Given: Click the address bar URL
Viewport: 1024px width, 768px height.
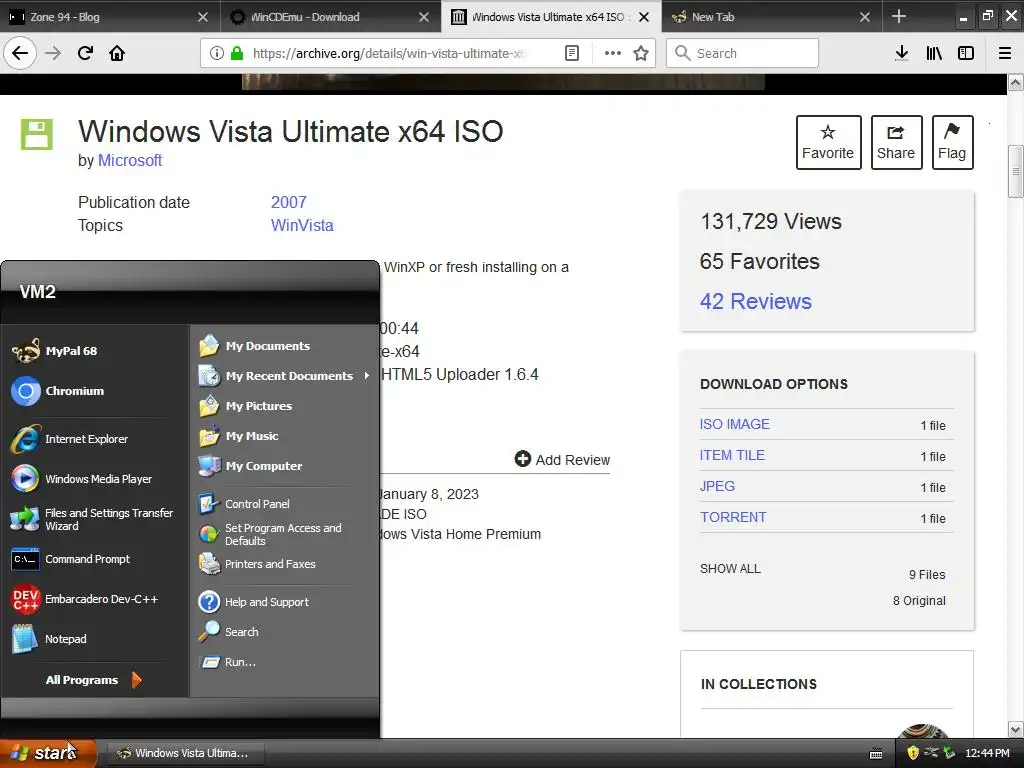Looking at the screenshot, I should point(389,53).
